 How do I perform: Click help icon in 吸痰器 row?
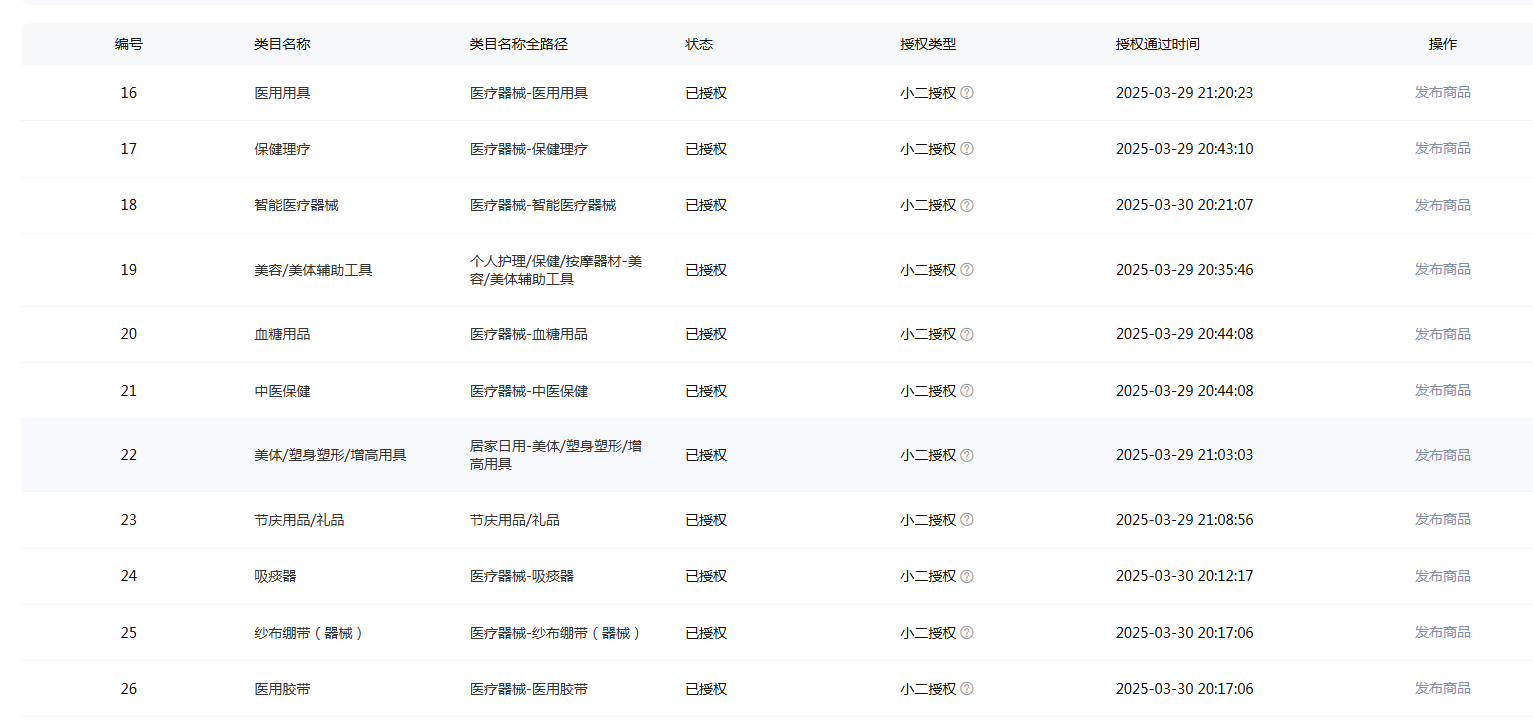(x=967, y=576)
